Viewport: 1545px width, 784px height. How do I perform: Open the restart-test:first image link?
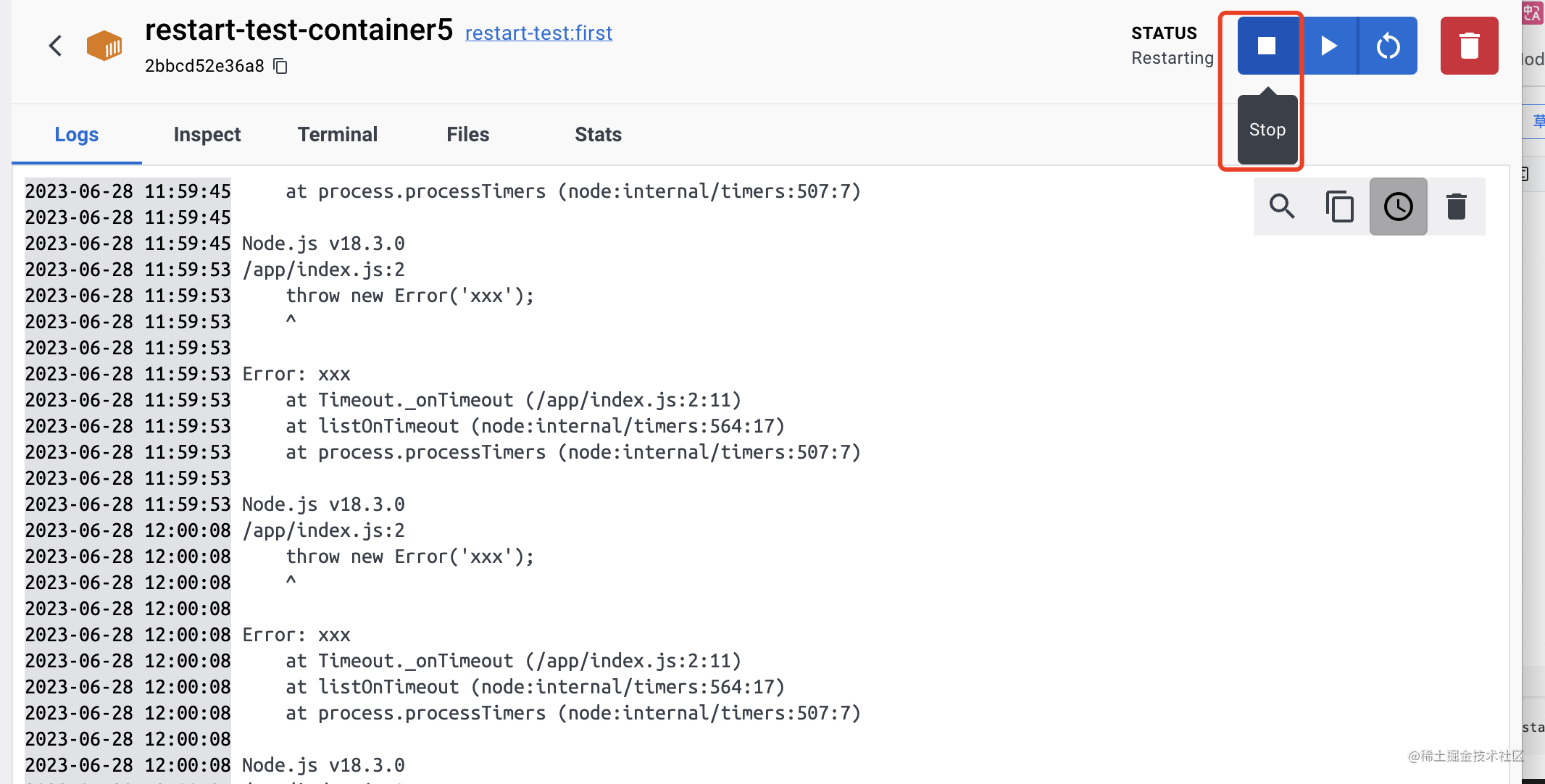[x=538, y=33]
